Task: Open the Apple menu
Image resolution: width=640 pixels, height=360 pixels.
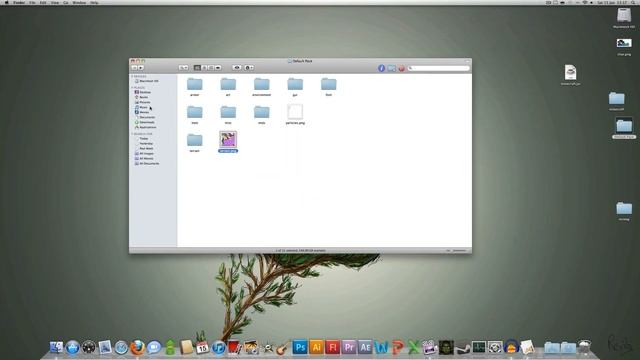Action: coord(6,2)
